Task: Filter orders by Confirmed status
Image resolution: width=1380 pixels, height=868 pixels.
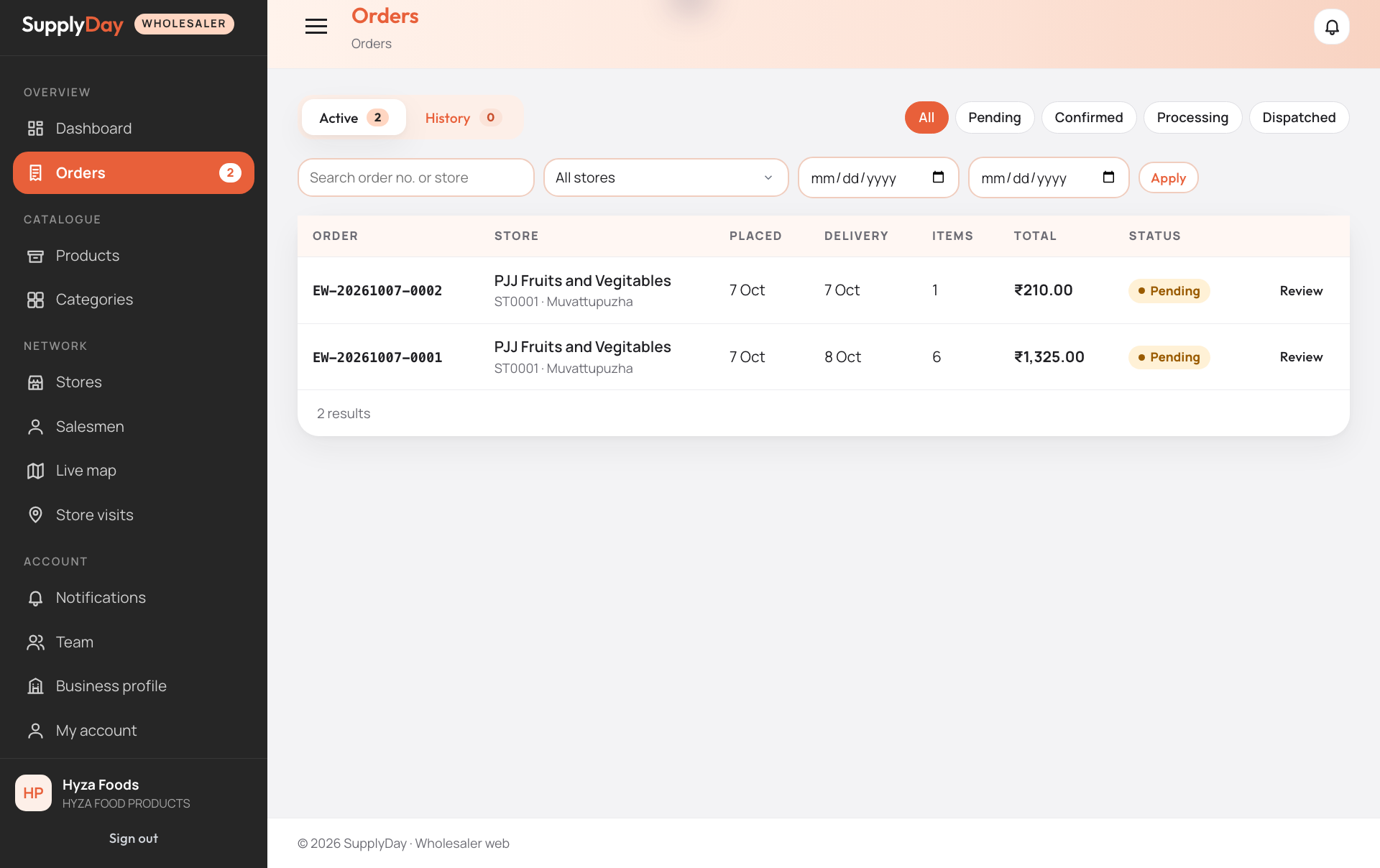Action: coord(1089,117)
